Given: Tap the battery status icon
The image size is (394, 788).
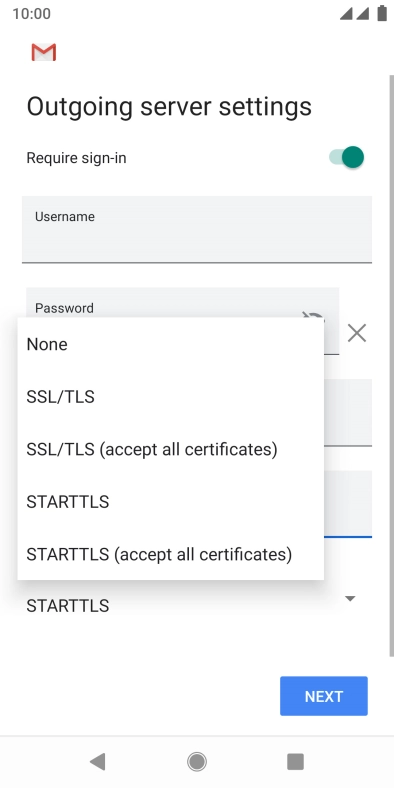Looking at the screenshot, I should (x=381, y=14).
